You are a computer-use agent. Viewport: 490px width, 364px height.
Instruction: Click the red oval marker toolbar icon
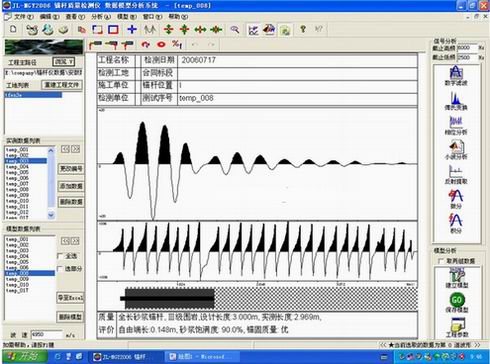click(x=161, y=44)
